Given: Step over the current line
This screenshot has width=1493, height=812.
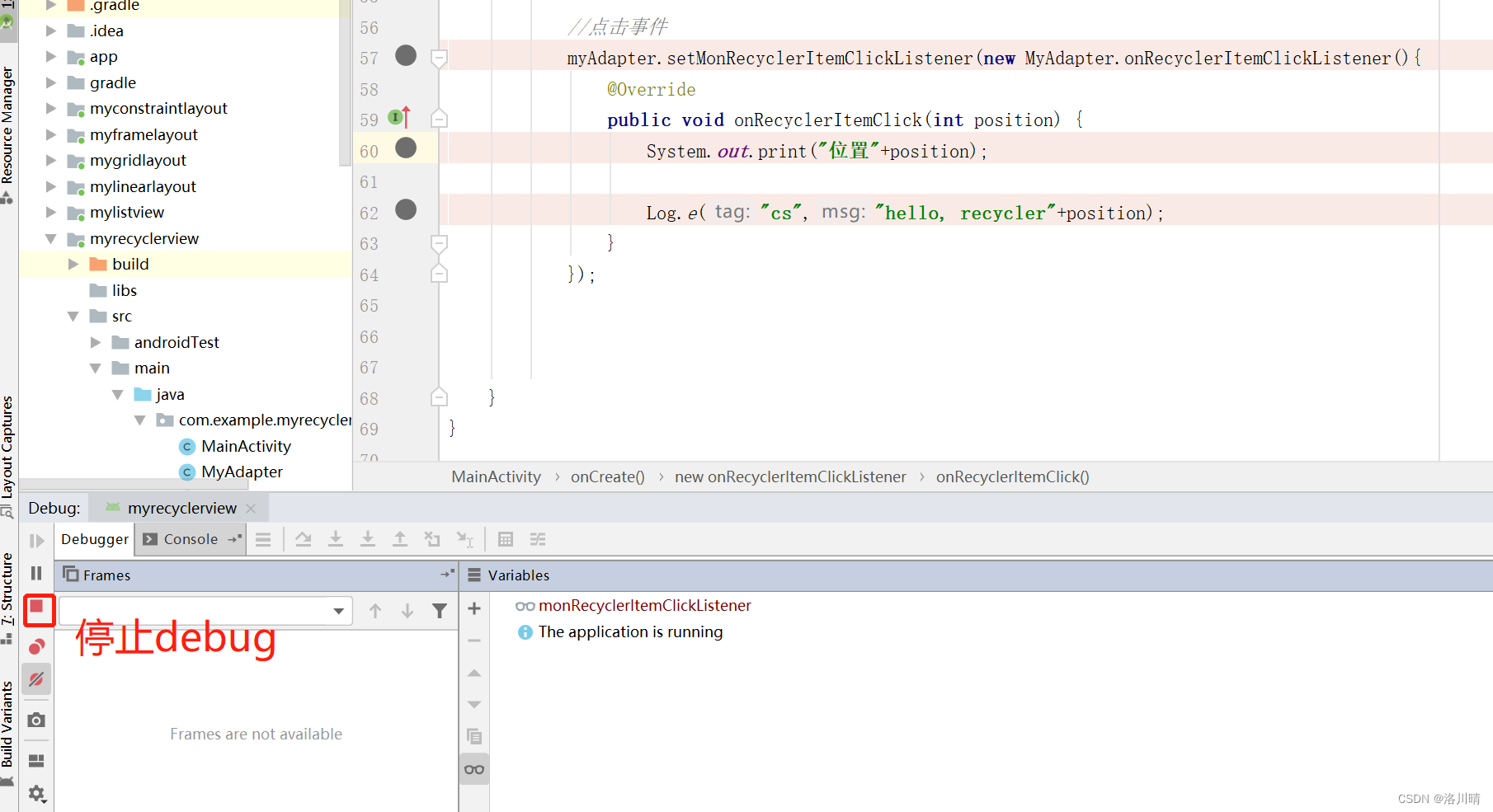Looking at the screenshot, I should coord(304,539).
